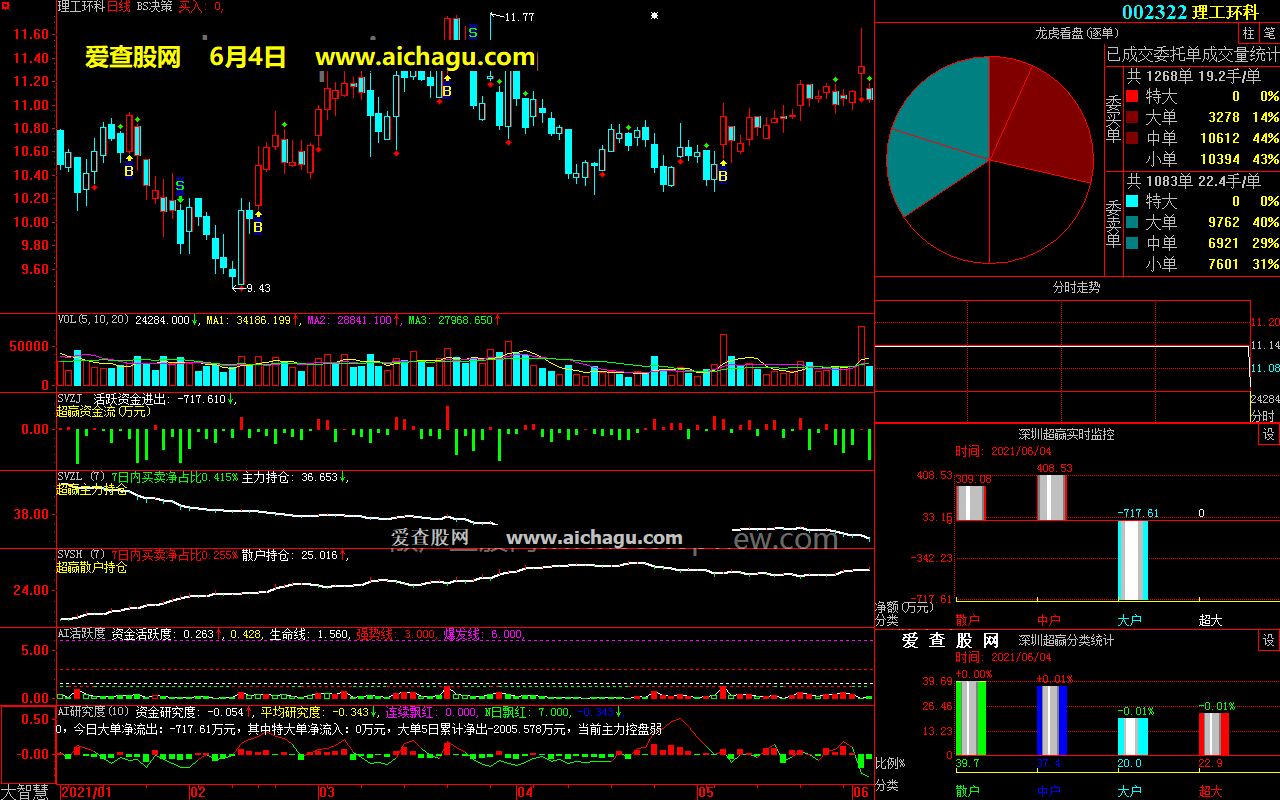
Task: Click the BS决策 indicator label
Action: (x=154, y=6)
